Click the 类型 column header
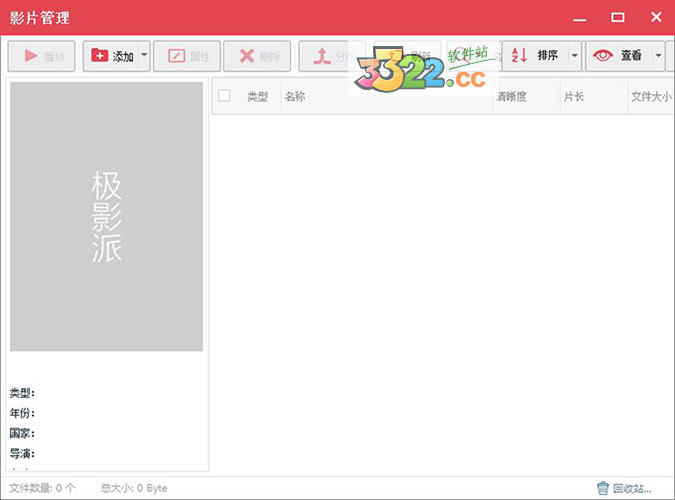This screenshot has width=675, height=500. (257, 96)
